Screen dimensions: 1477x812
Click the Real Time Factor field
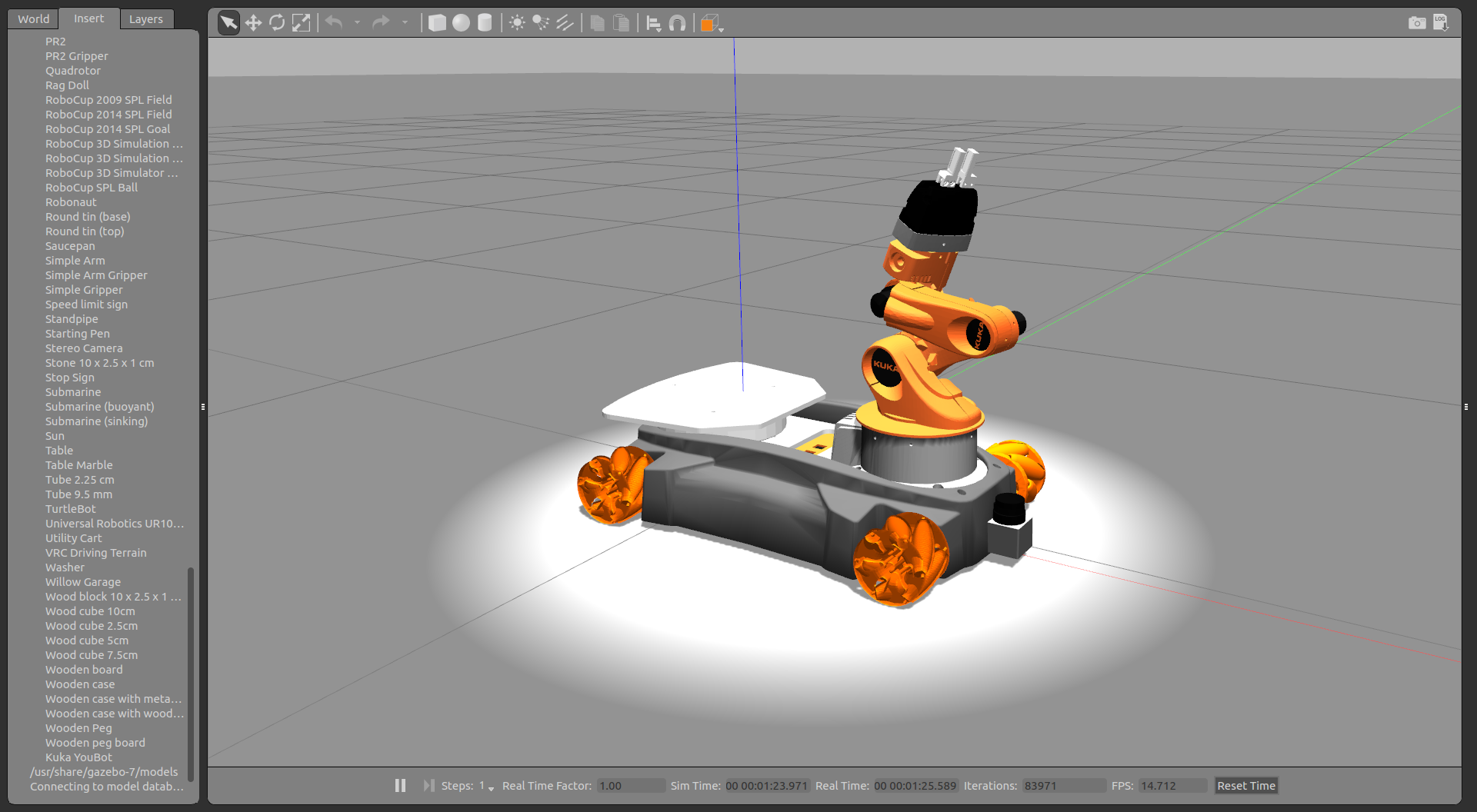click(x=631, y=786)
